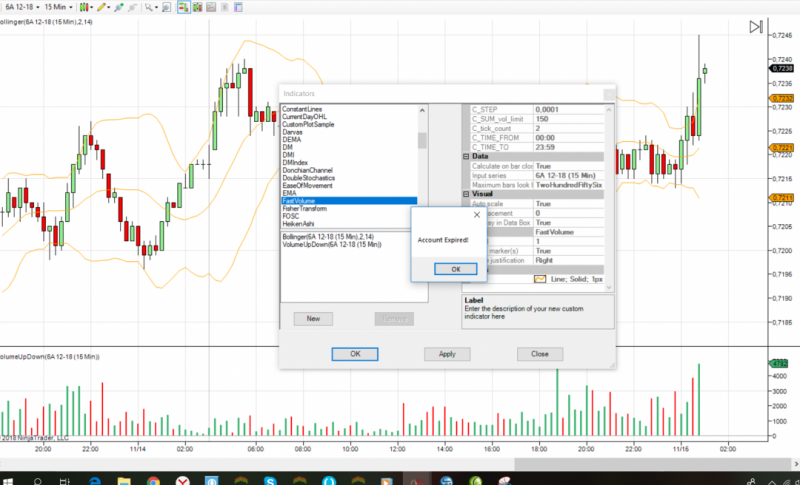The height and width of the screenshot is (485, 800).
Task: Open the 6A 12-18 instrument dropdown
Action: 22,7
